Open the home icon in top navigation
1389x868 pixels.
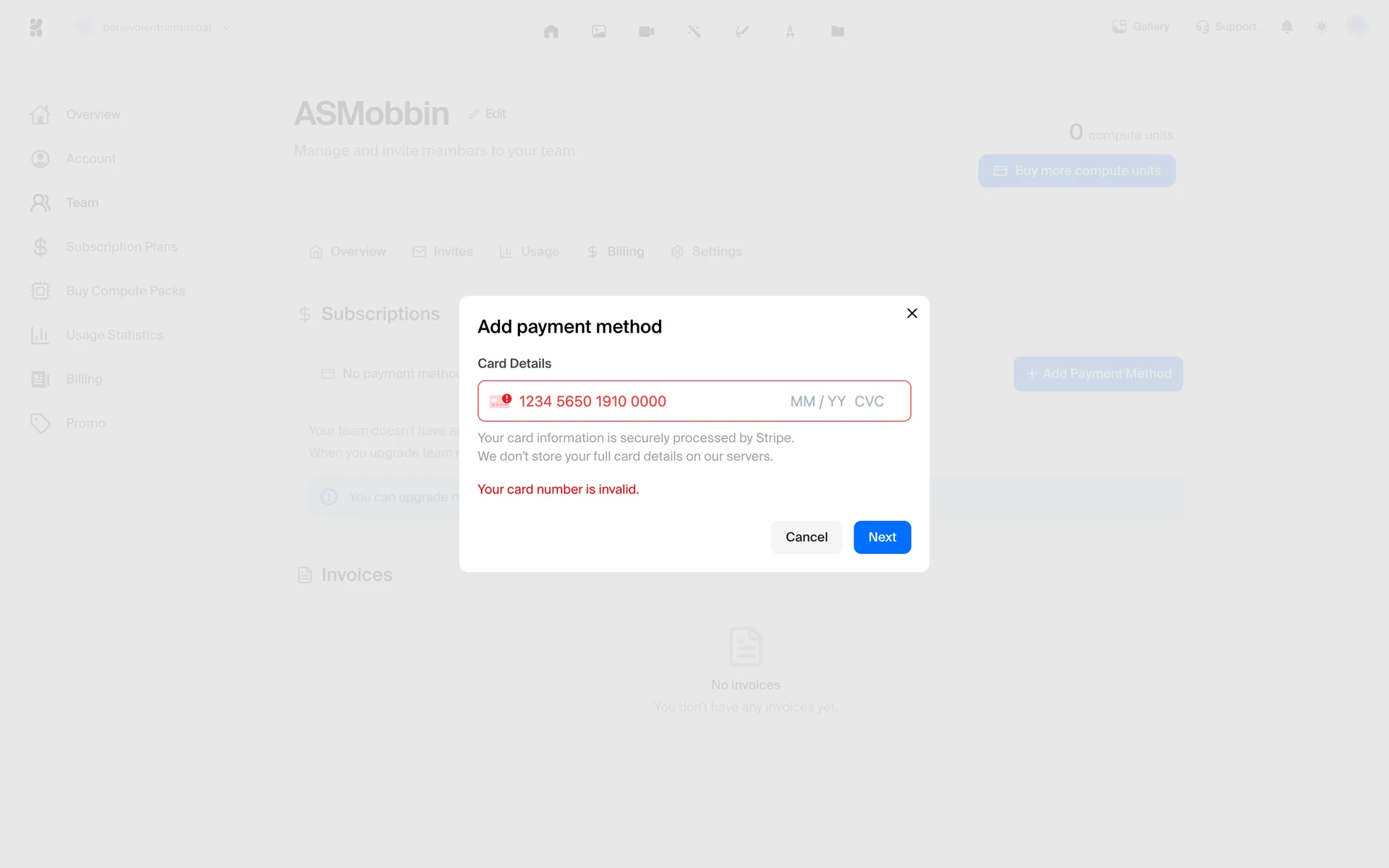[551, 31]
